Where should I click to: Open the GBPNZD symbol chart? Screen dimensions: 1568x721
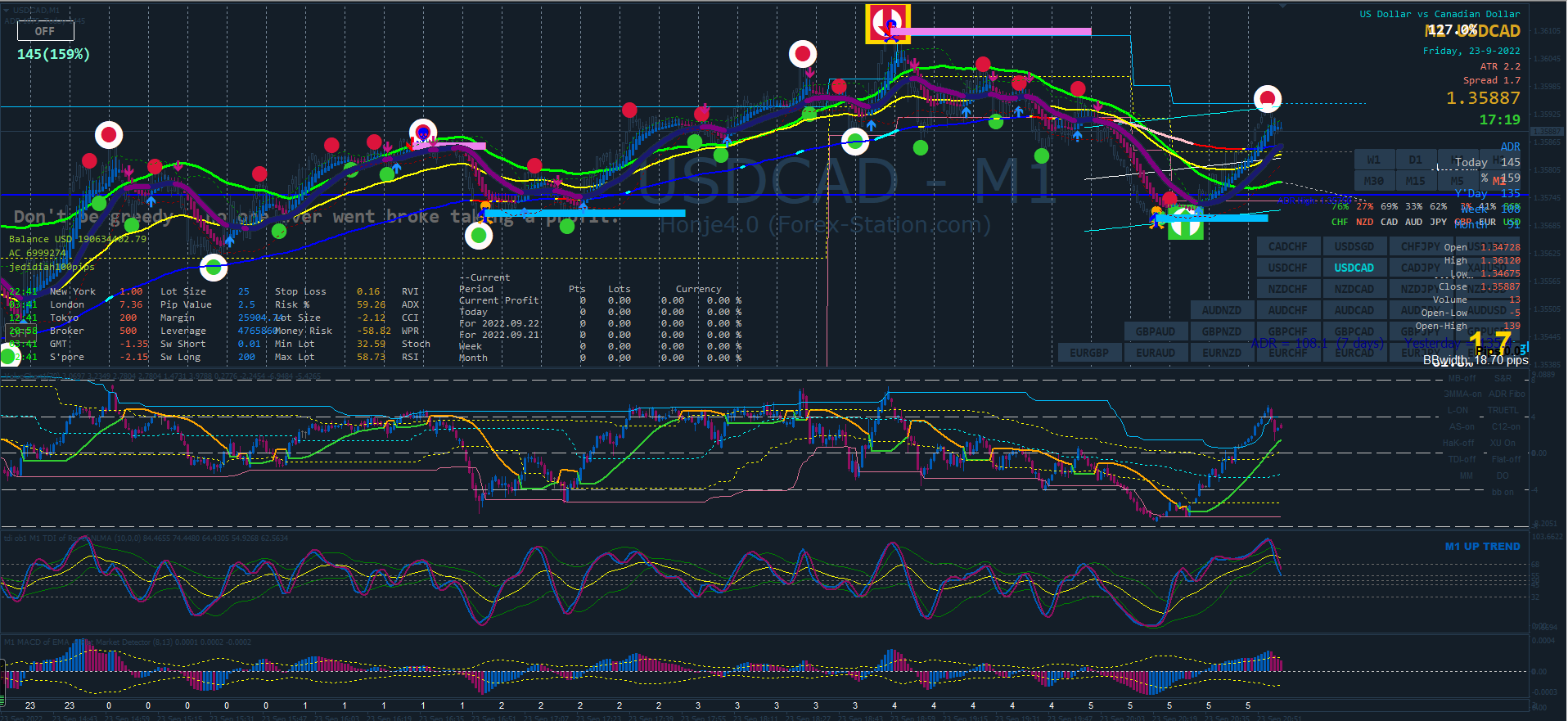(1222, 331)
